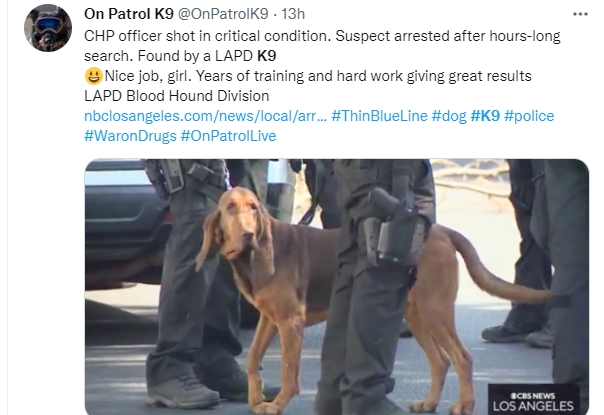Click the 'Nice job, girl' sentence
Viewport: 604px width, 415px height.
tap(148, 76)
